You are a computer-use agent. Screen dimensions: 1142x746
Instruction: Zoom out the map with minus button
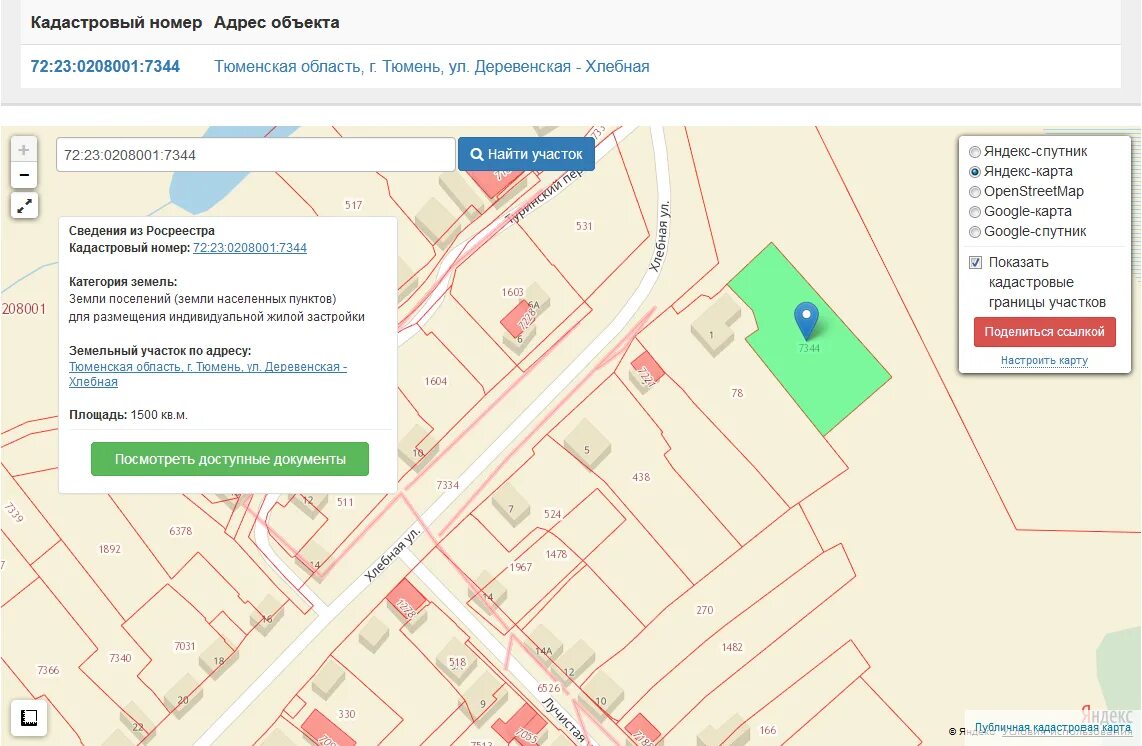tap(24, 175)
